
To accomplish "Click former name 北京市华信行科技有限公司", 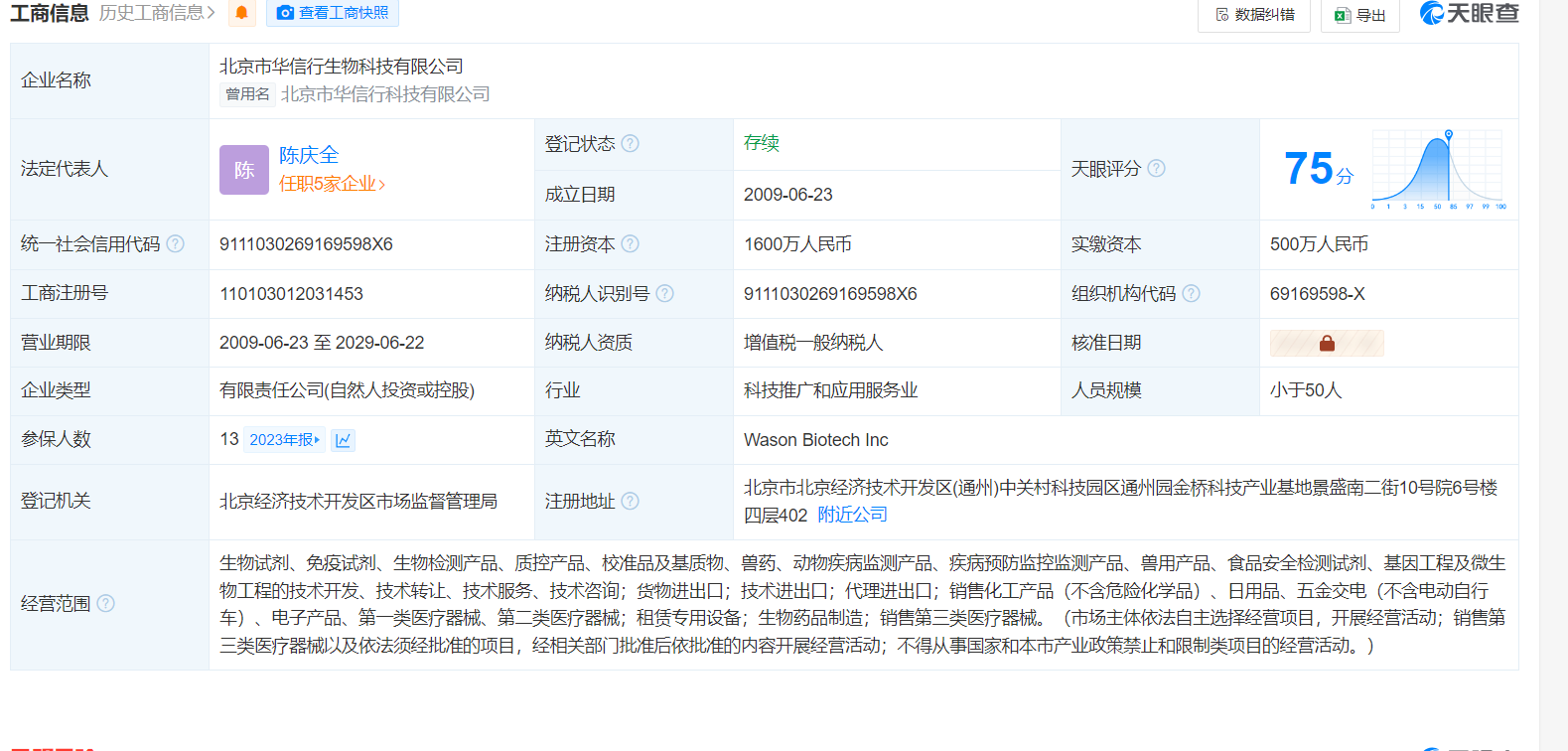I will tap(385, 94).
